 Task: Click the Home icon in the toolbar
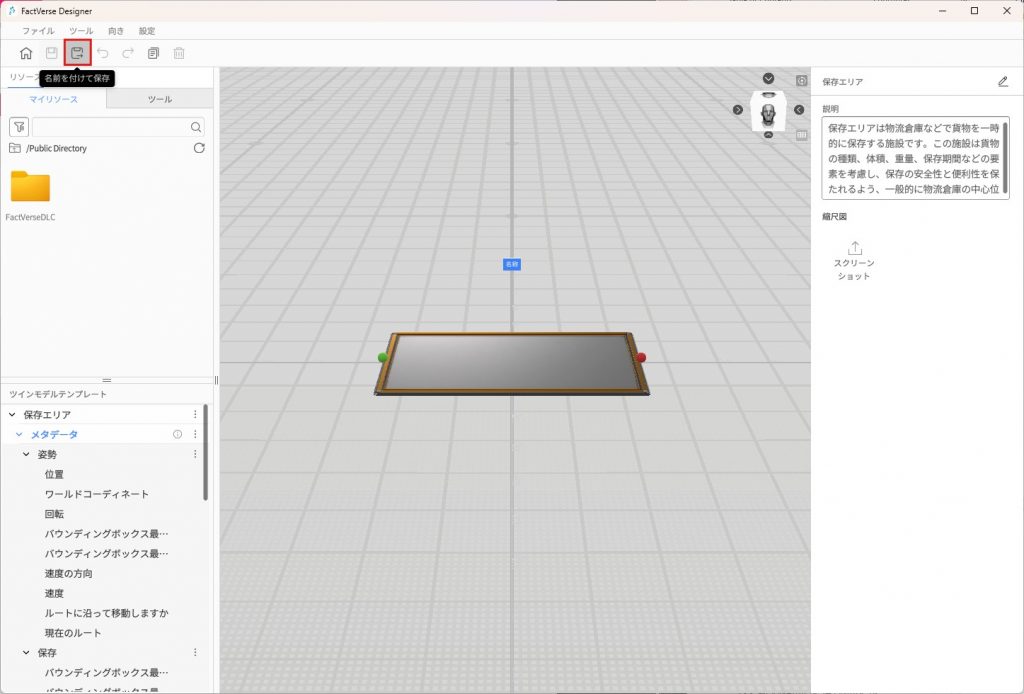[x=26, y=53]
